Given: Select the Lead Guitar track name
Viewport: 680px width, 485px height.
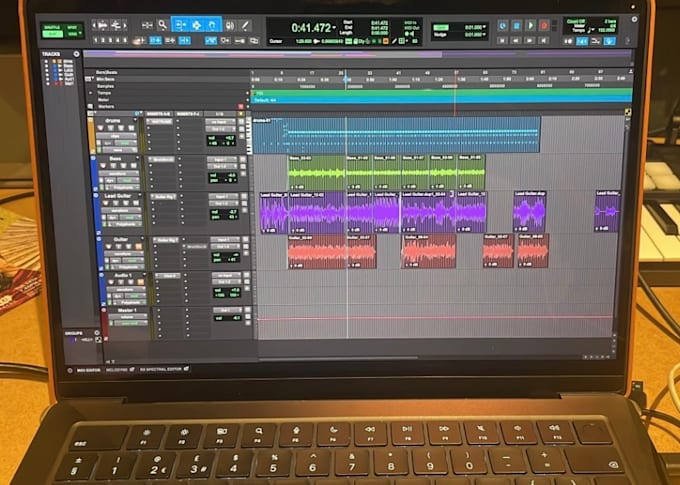Looking at the screenshot, I should coord(118,196).
